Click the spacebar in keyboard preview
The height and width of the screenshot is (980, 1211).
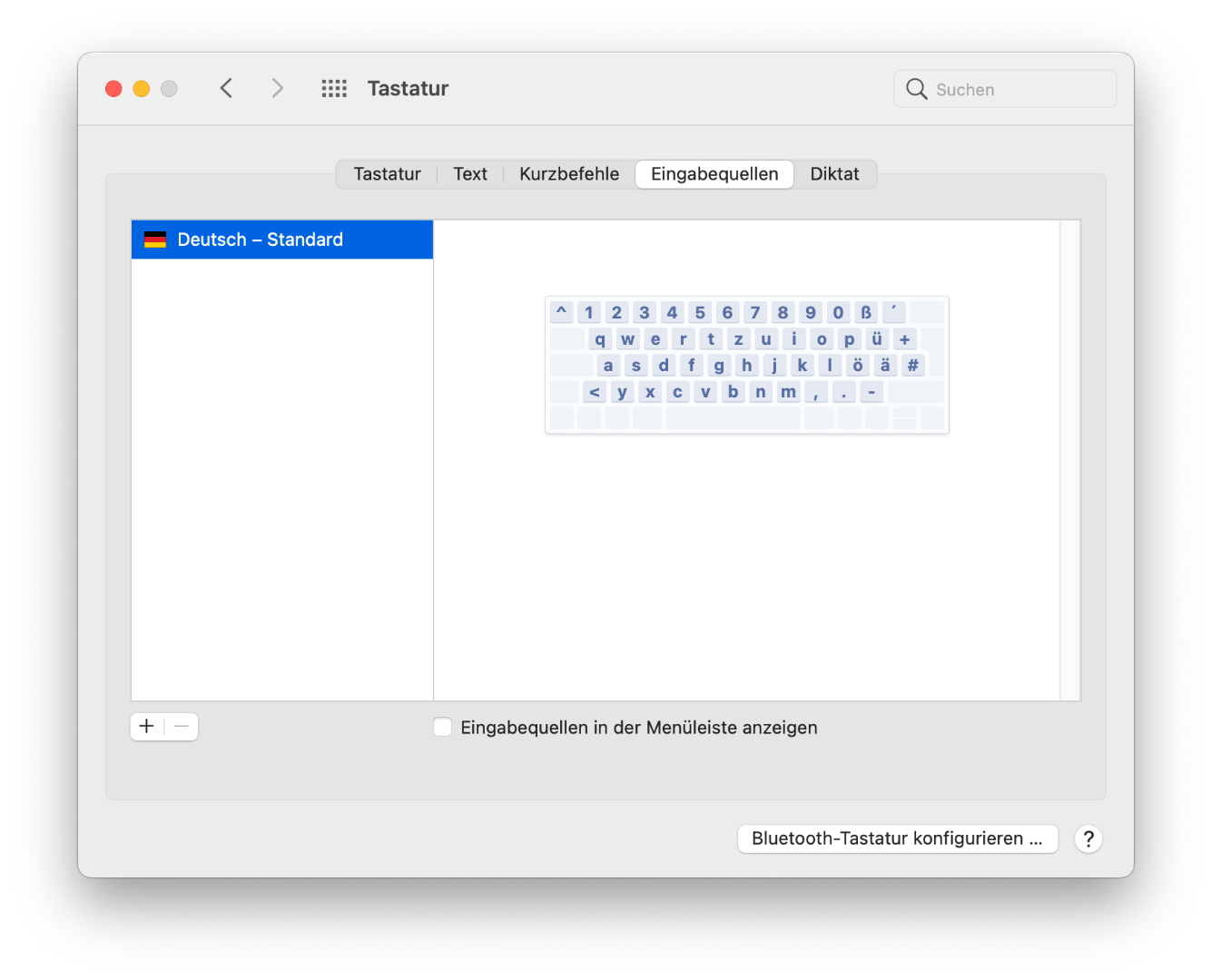(733, 418)
